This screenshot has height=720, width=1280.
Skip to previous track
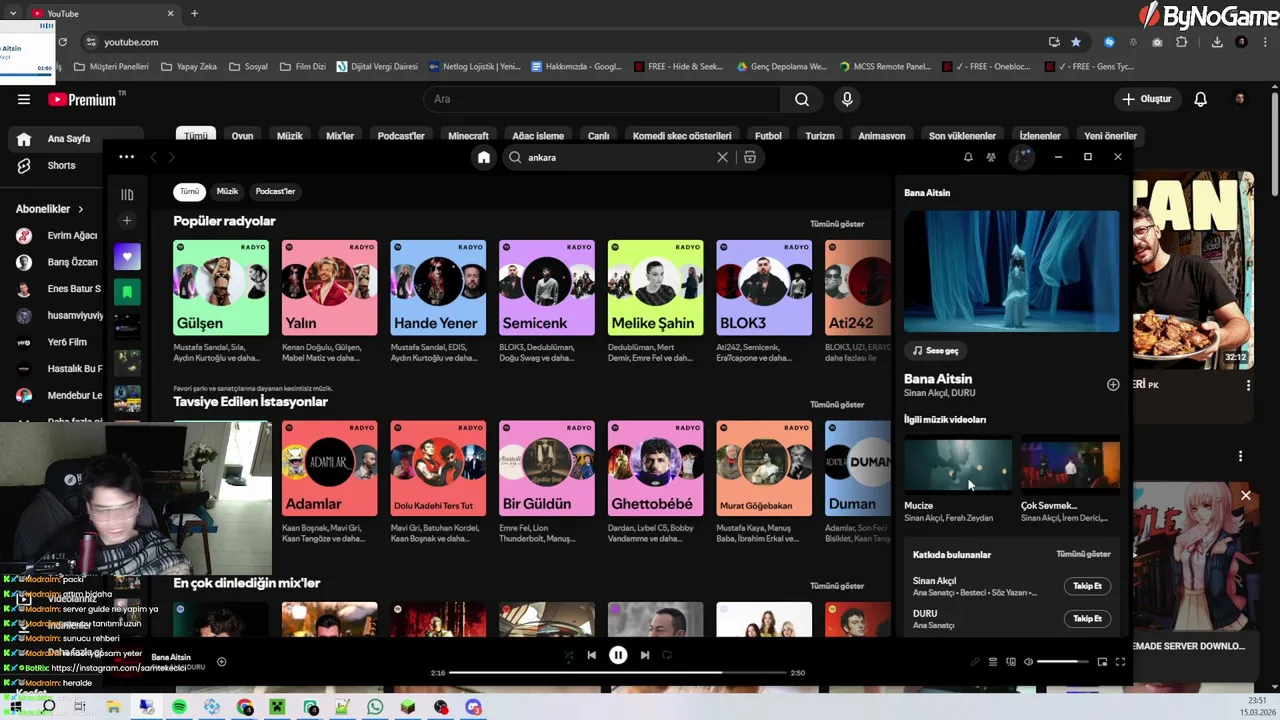[591, 655]
